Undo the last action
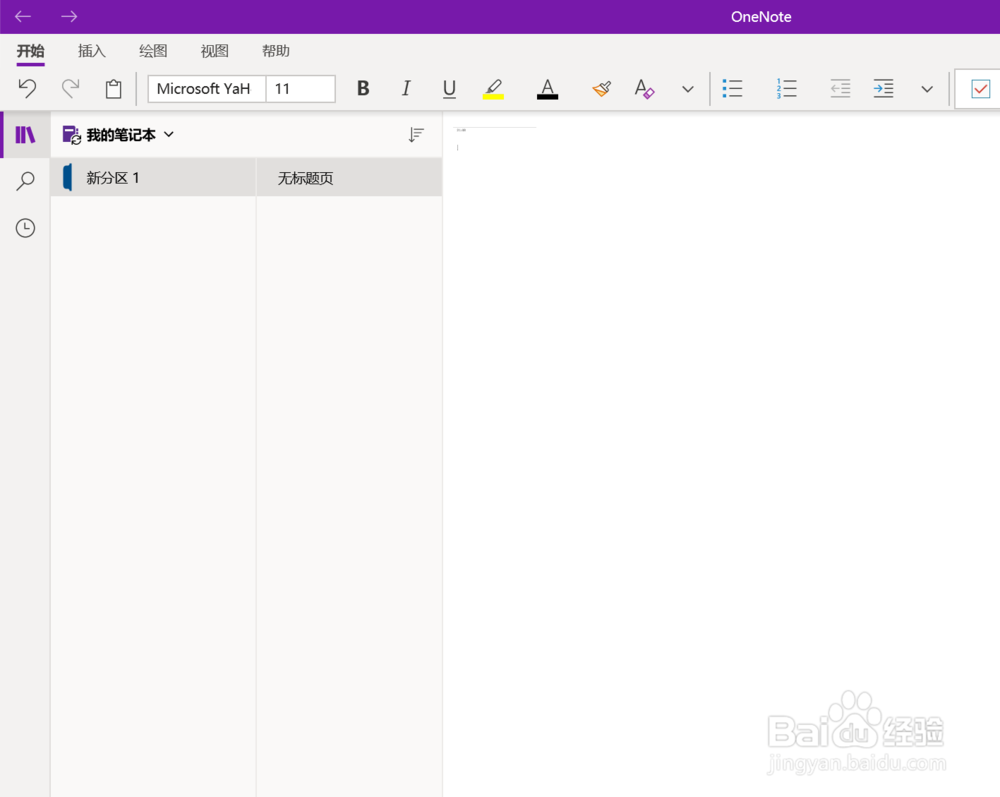The height and width of the screenshot is (797, 1000). pyautogui.click(x=27, y=88)
